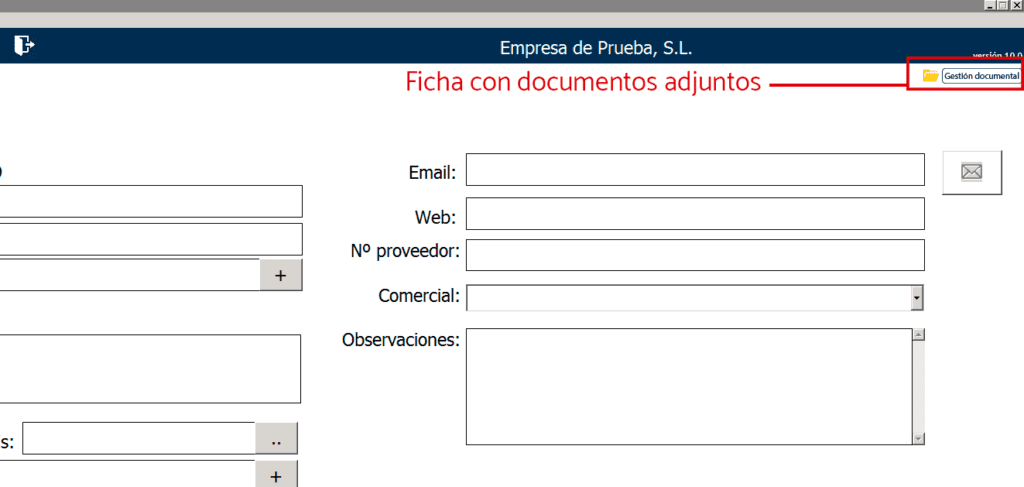
Task: Click the envelope send-email icon
Action: 971,171
